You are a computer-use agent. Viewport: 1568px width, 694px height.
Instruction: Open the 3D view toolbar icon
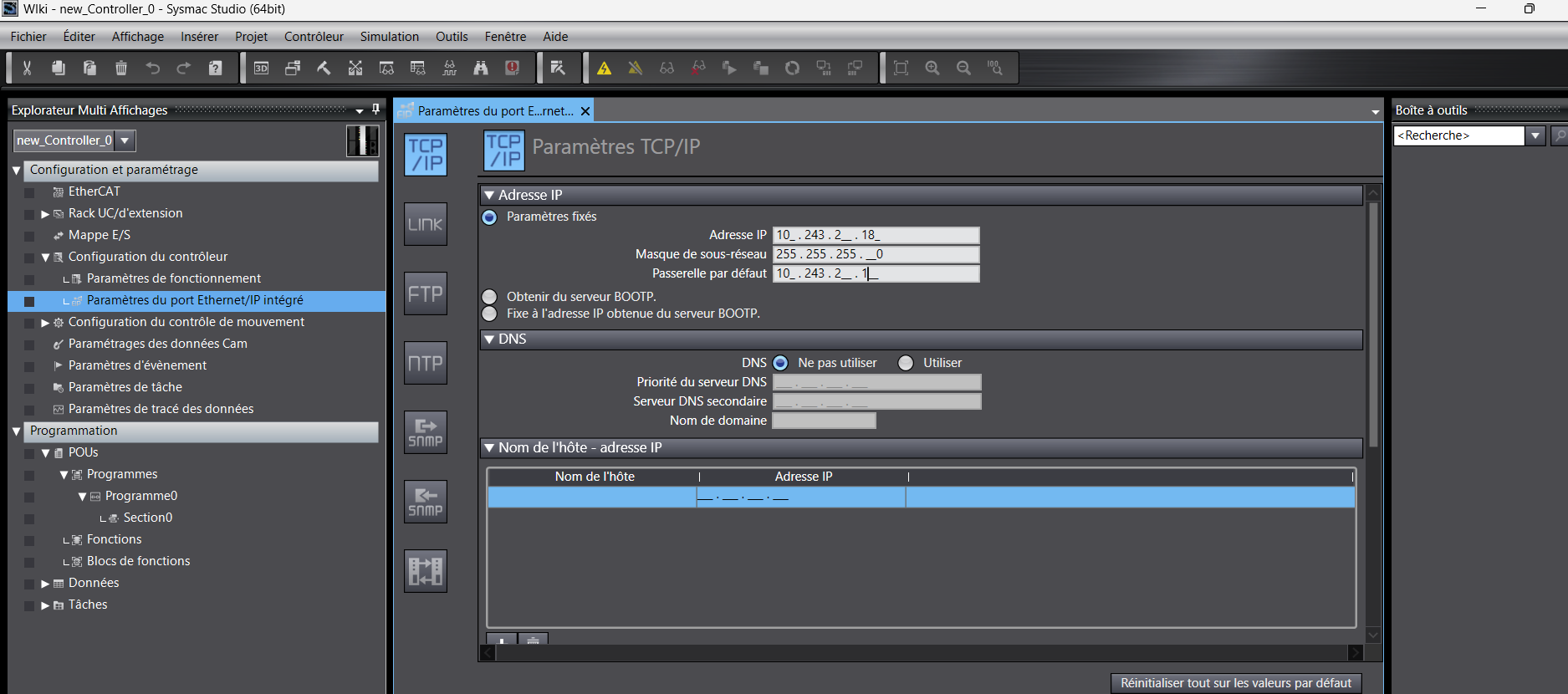261,69
